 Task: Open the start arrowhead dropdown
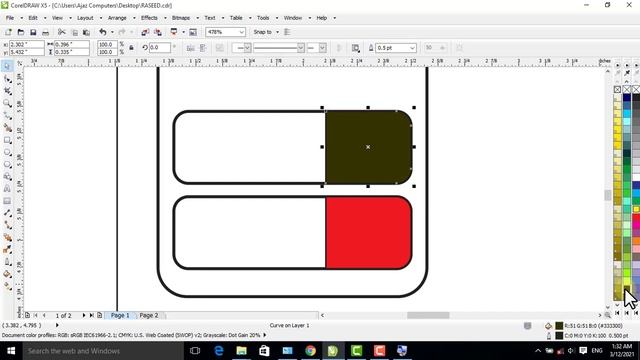pos(247,48)
